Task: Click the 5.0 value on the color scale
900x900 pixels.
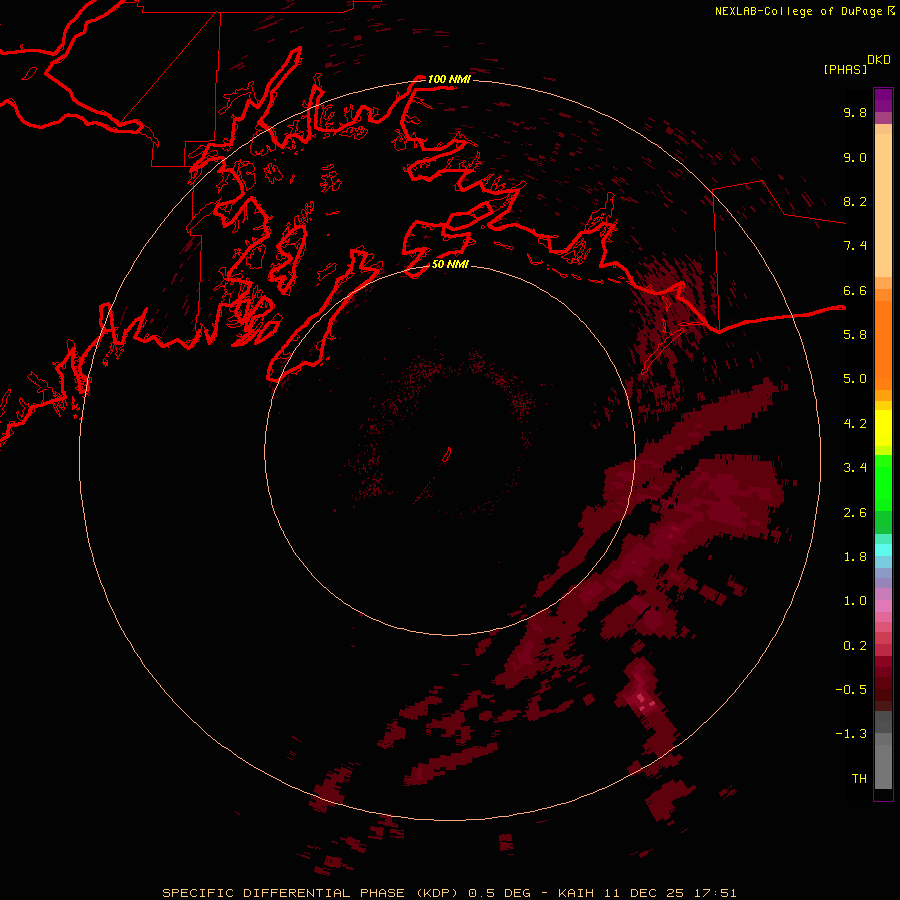Action: tap(855, 379)
